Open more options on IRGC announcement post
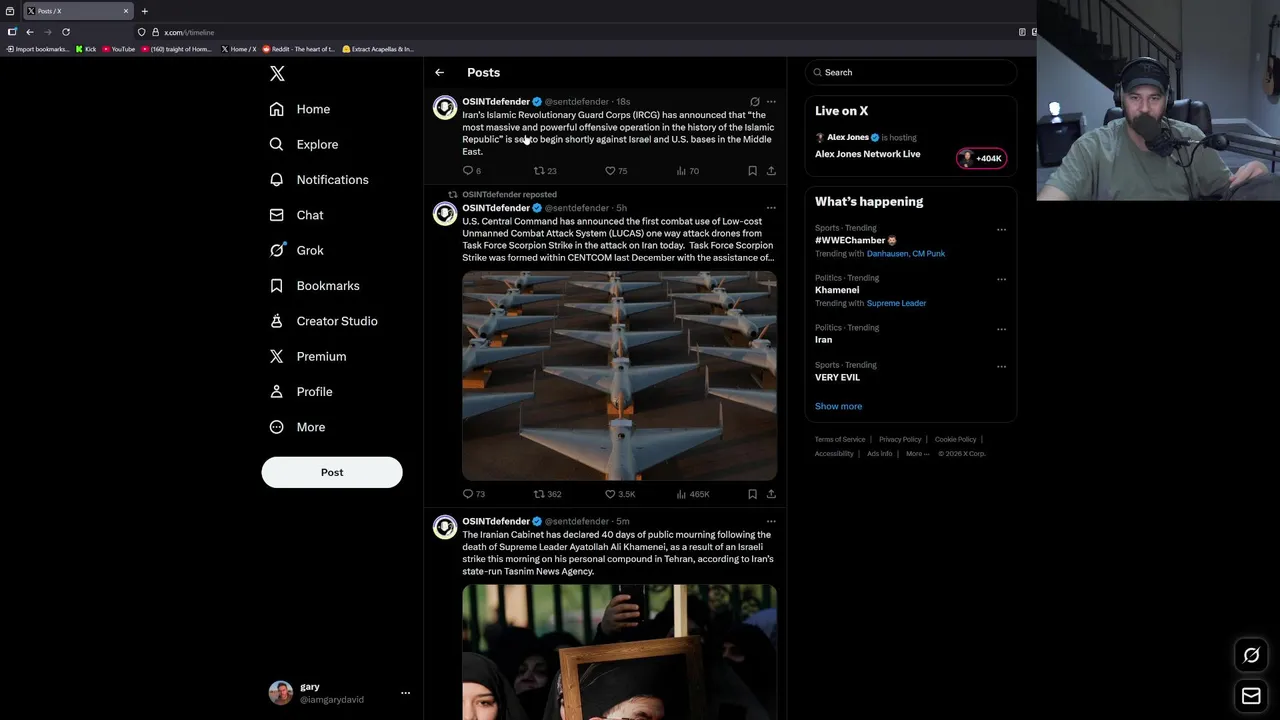Image resolution: width=1280 pixels, height=720 pixels. [771, 102]
